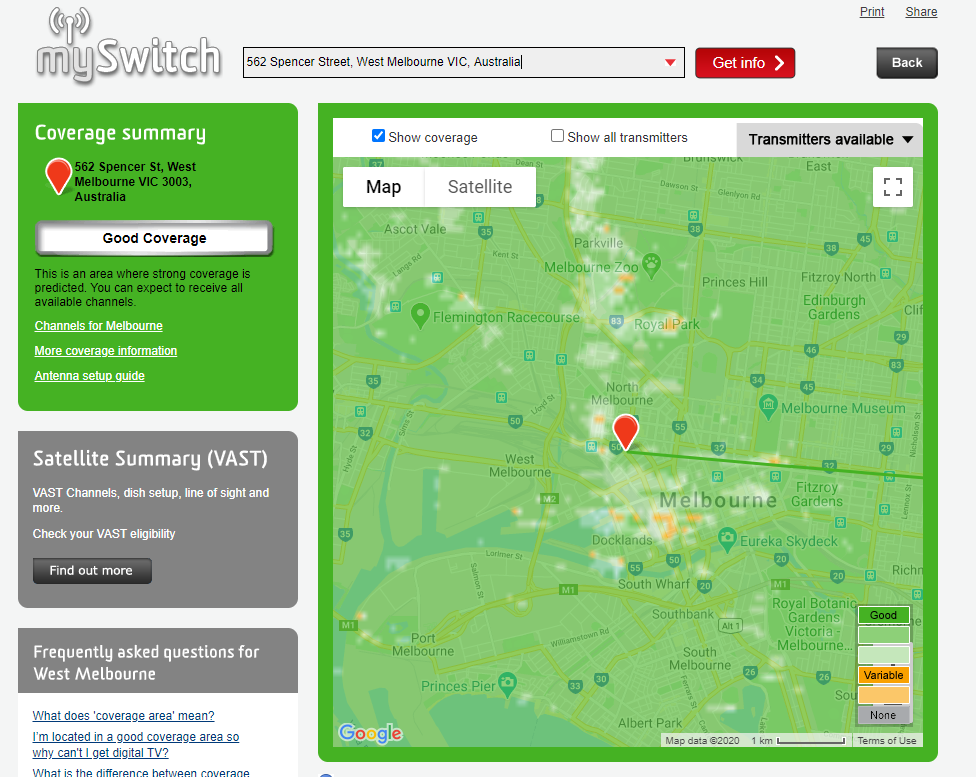This screenshot has height=777, width=976.
Task: Click the Good Coverage result button
Action: (154, 238)
